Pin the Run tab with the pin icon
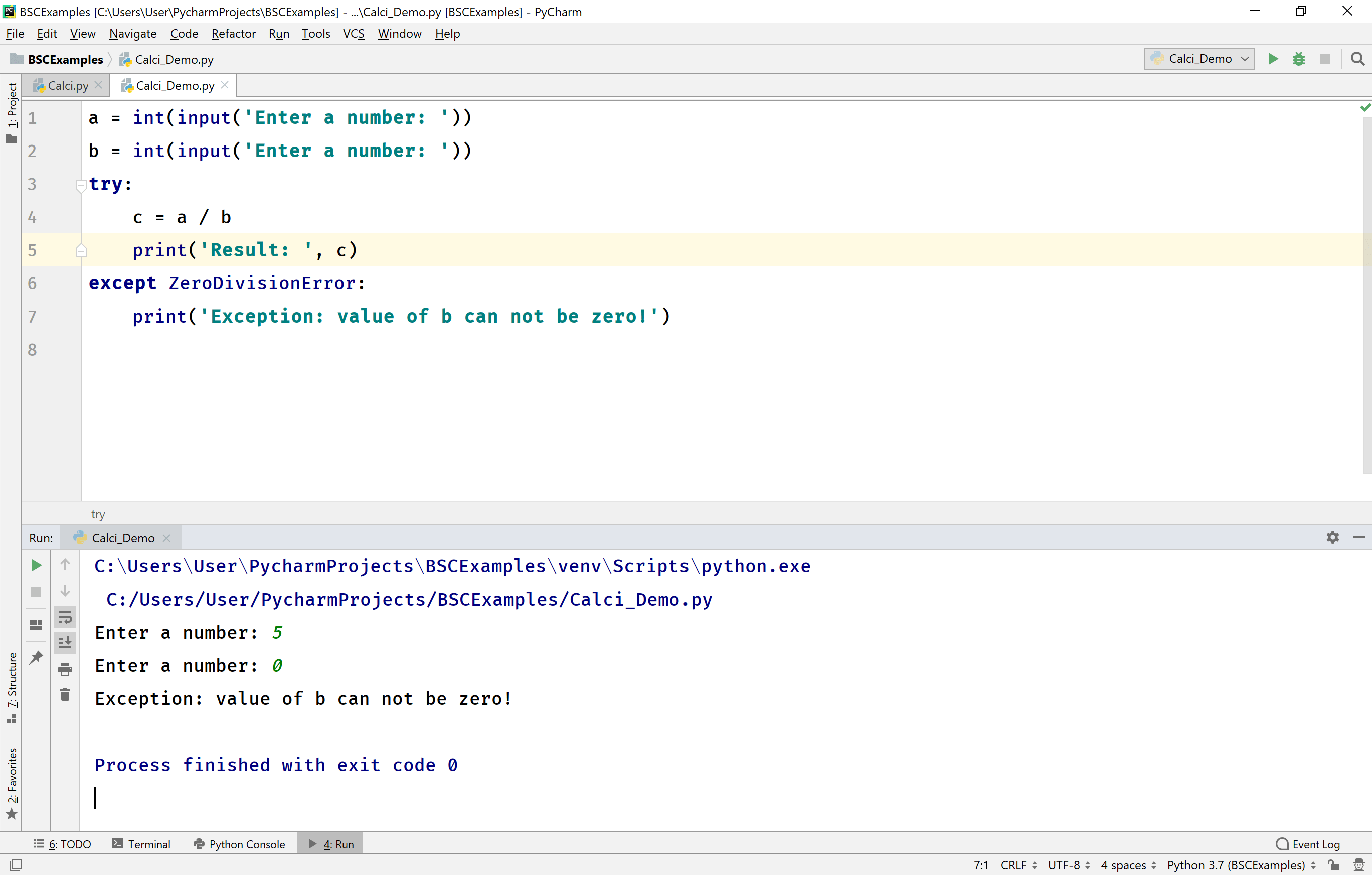 pos(36,657)
